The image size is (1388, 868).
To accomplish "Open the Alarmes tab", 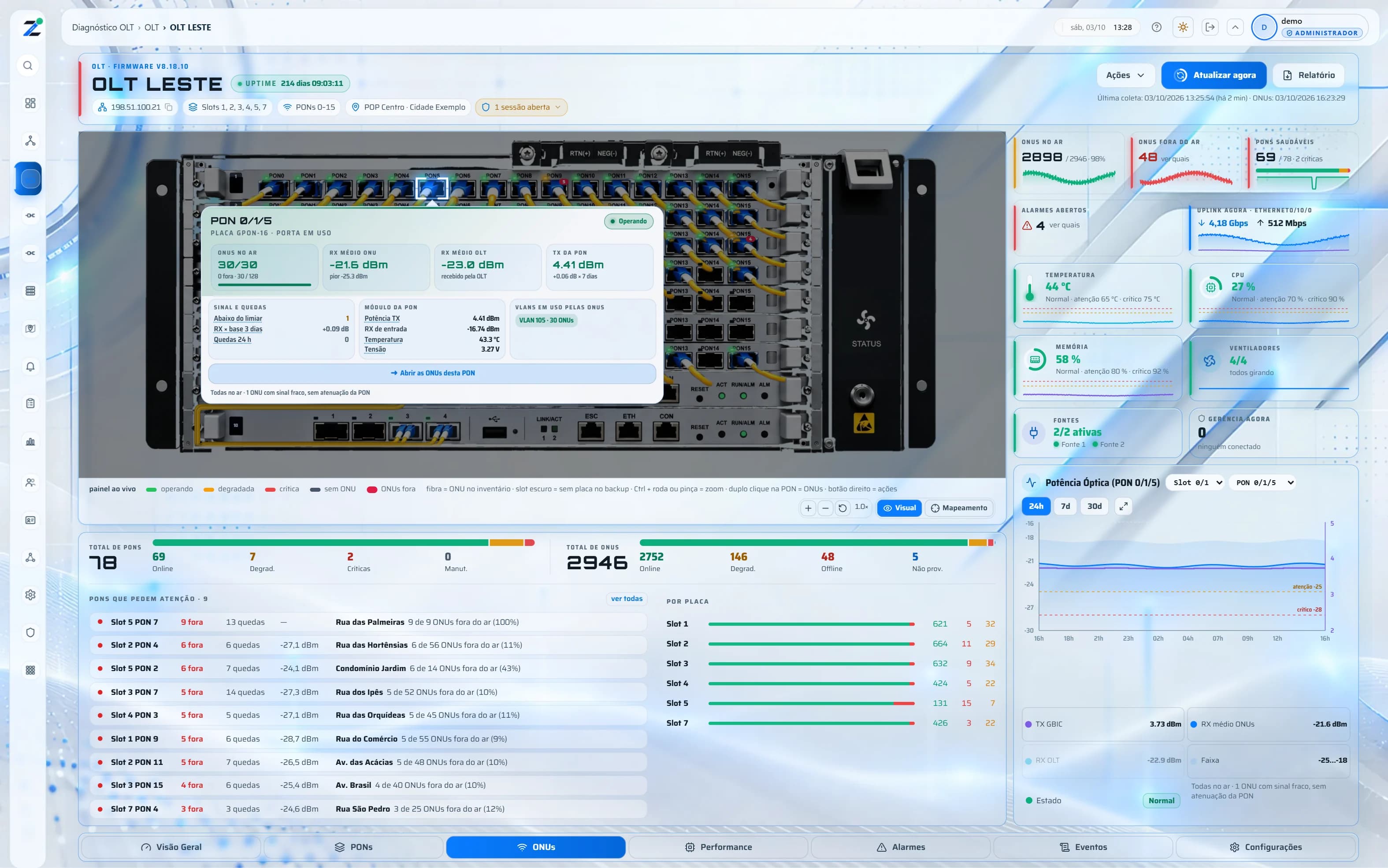I will 901,847.
